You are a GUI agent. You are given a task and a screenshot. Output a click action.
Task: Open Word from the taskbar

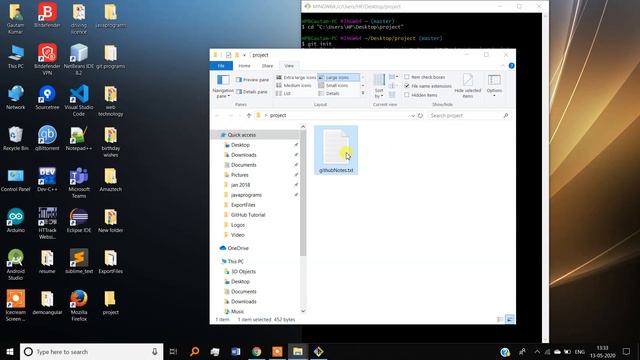click(x=236, y=351)
